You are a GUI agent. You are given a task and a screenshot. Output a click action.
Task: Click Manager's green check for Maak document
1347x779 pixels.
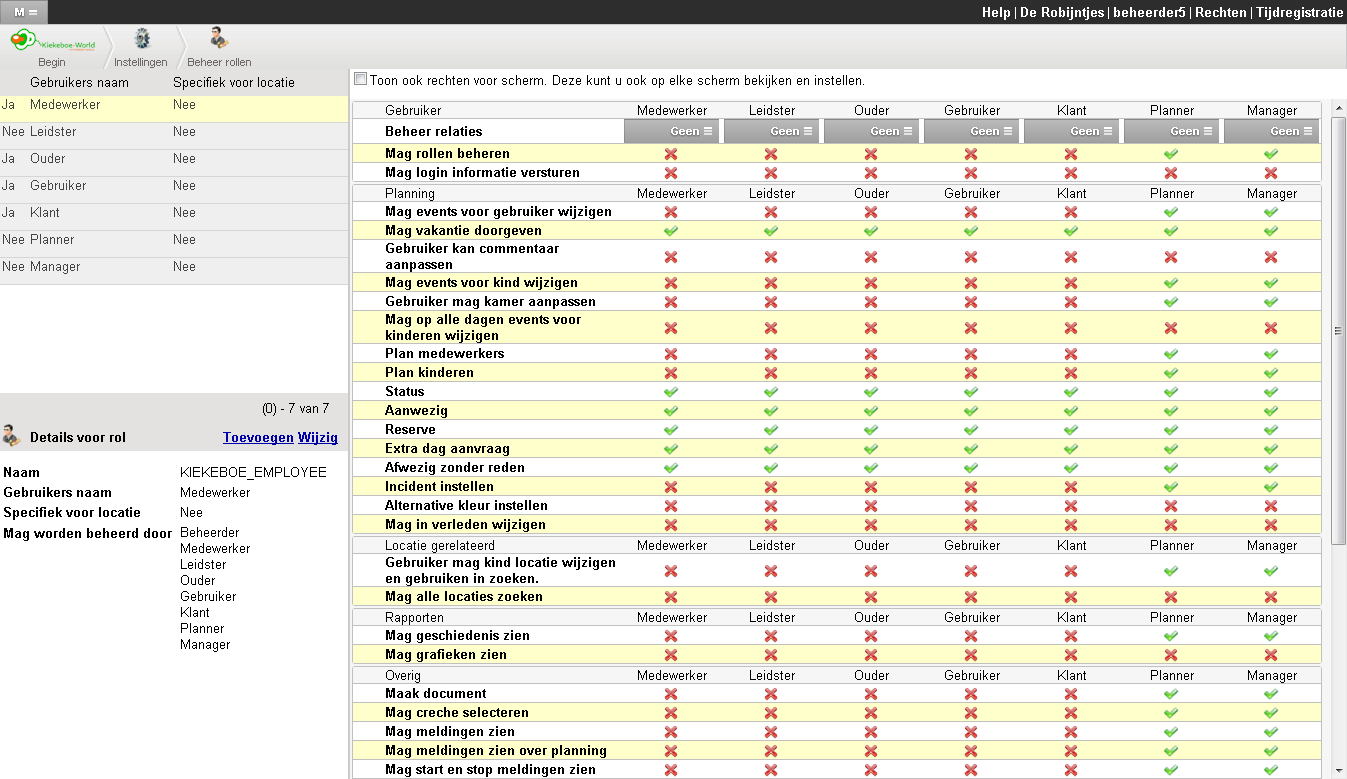[1271, 694]
